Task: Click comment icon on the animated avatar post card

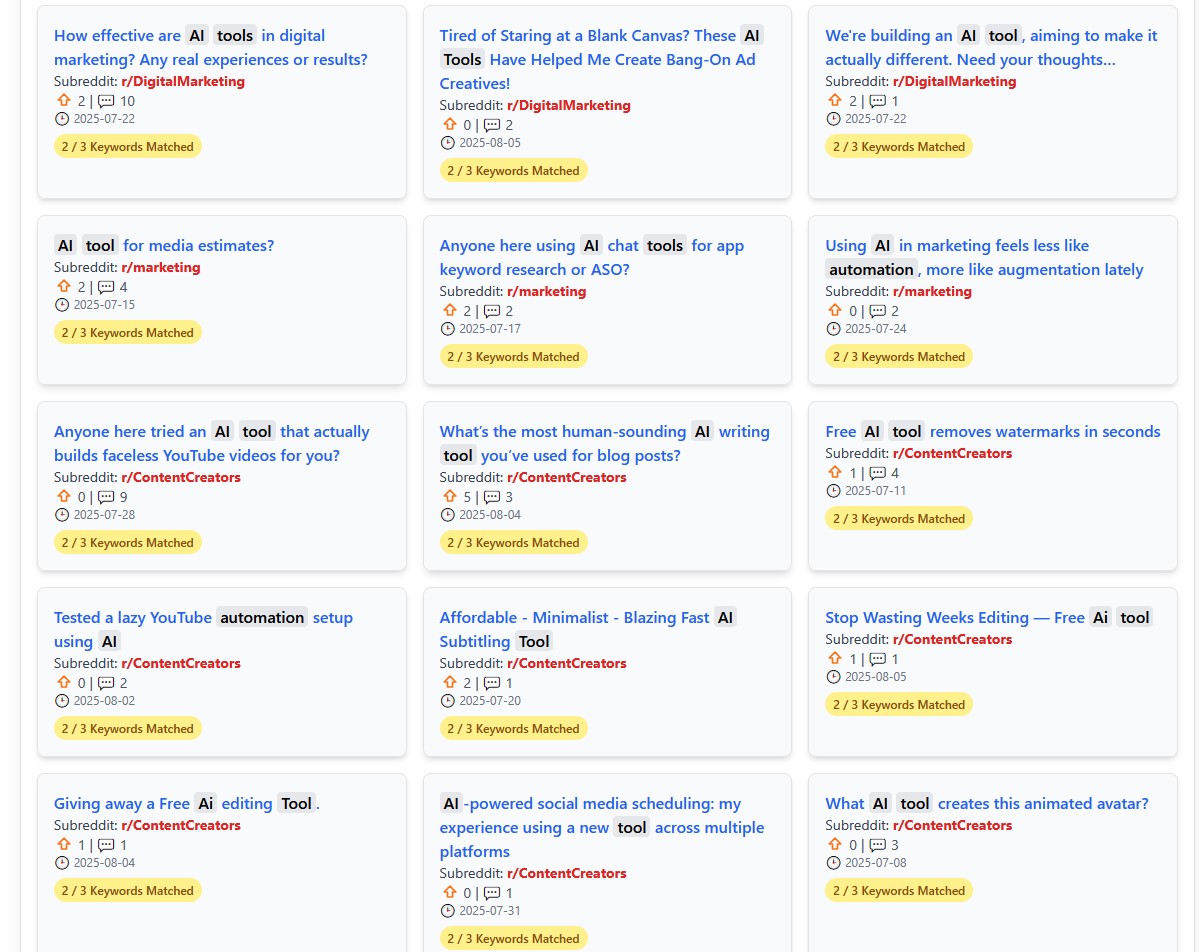Action: 878,845
